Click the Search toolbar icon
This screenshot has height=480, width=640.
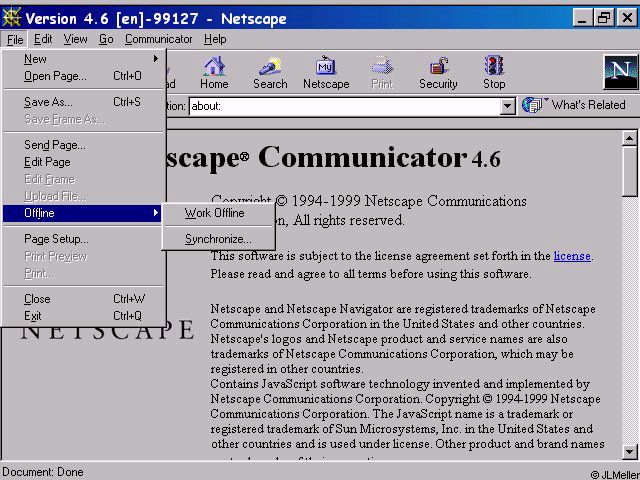pos(270,72)
